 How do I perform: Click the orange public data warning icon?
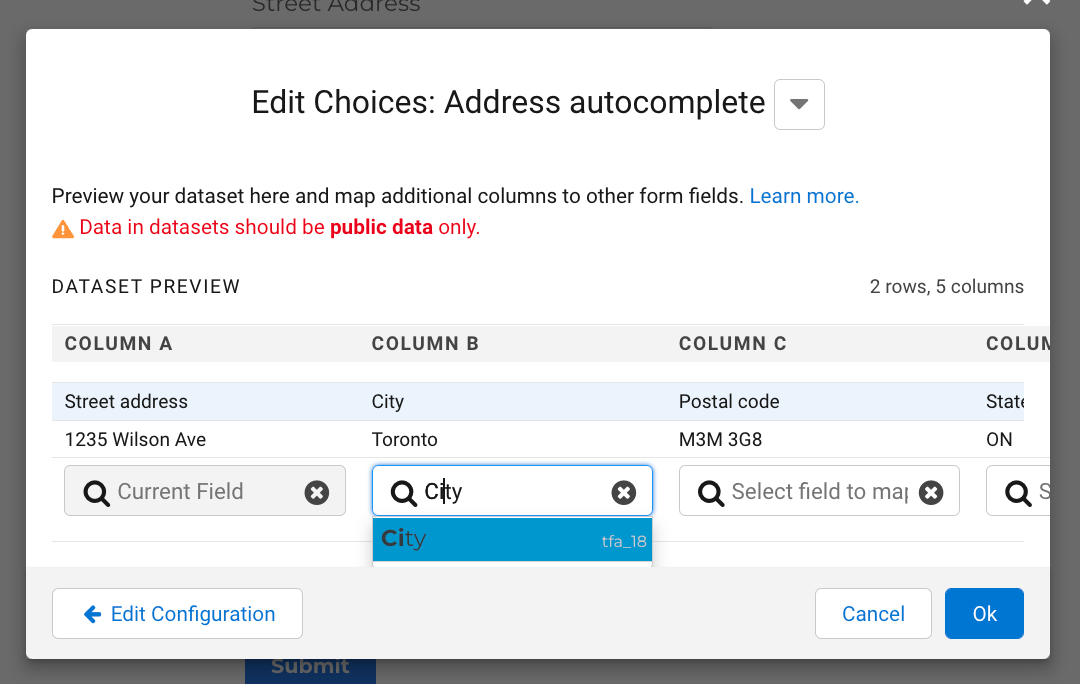63,229
